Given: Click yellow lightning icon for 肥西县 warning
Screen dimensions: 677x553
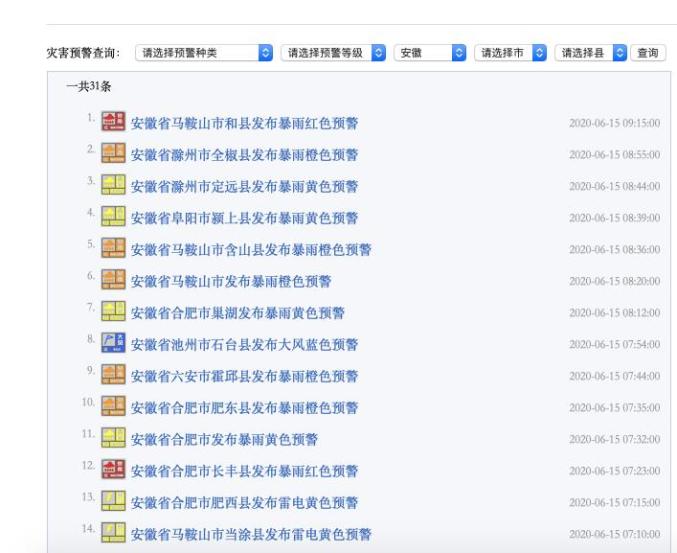Looking at the screenshot, I should click(113, 501).
